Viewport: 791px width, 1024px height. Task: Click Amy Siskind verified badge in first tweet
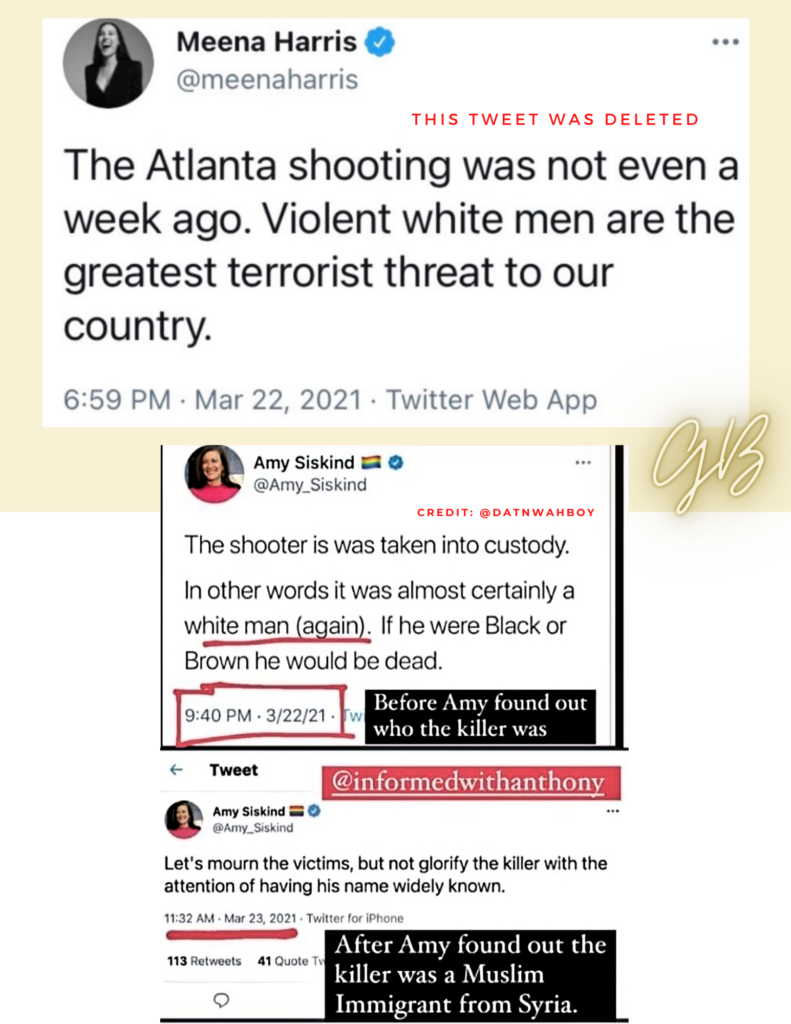(396, 462)
